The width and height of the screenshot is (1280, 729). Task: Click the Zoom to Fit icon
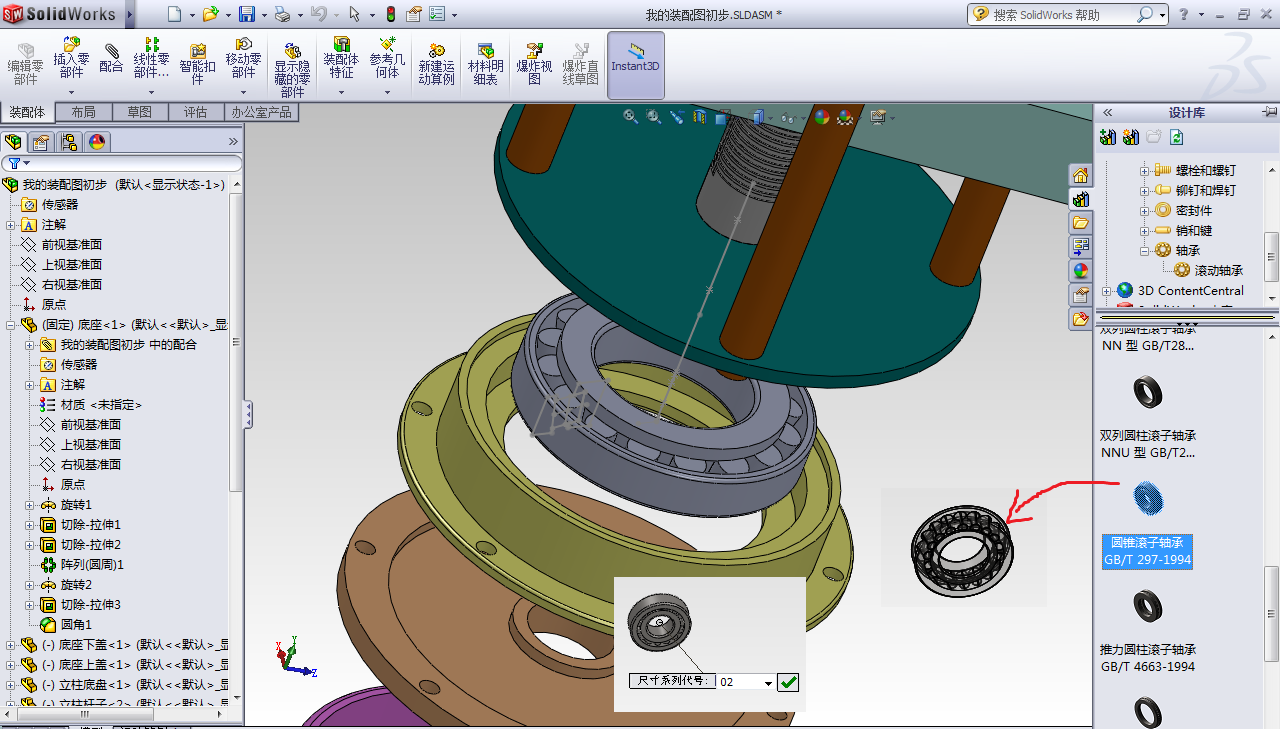coord(631,117)
